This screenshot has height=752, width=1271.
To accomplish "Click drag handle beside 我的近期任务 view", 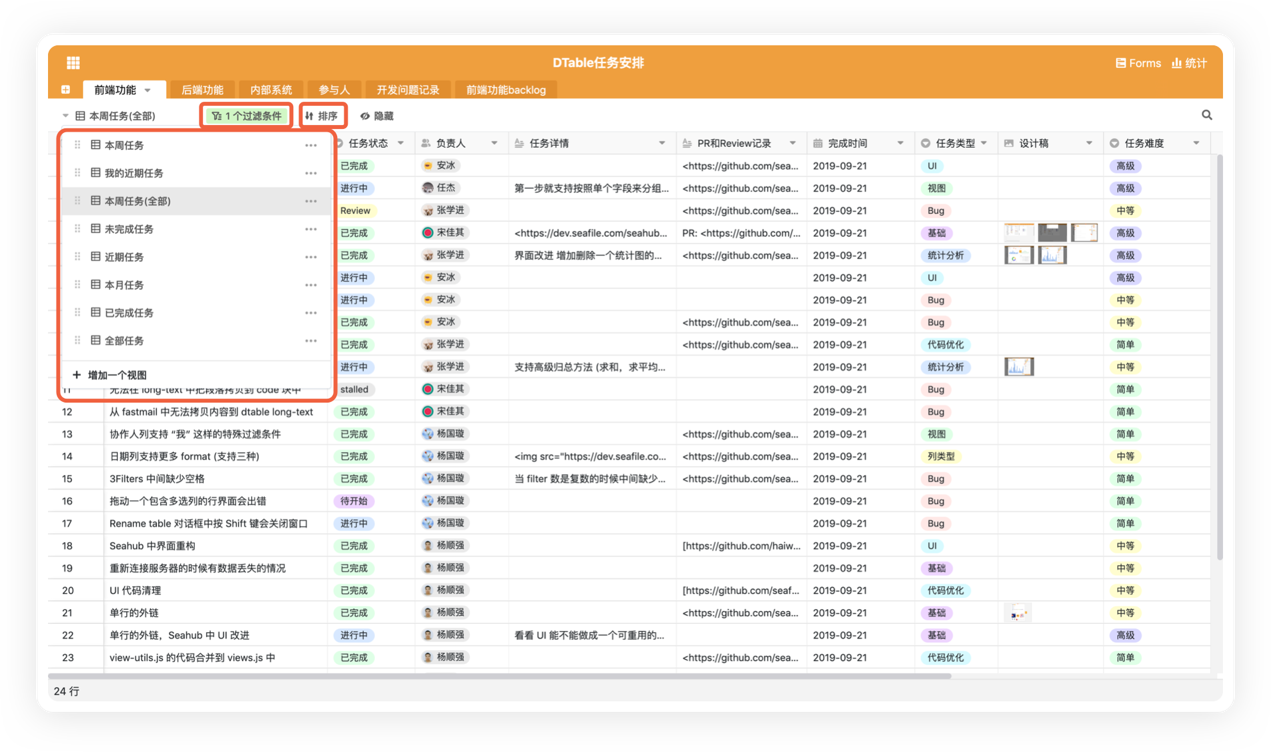I will tap(77, 173).
